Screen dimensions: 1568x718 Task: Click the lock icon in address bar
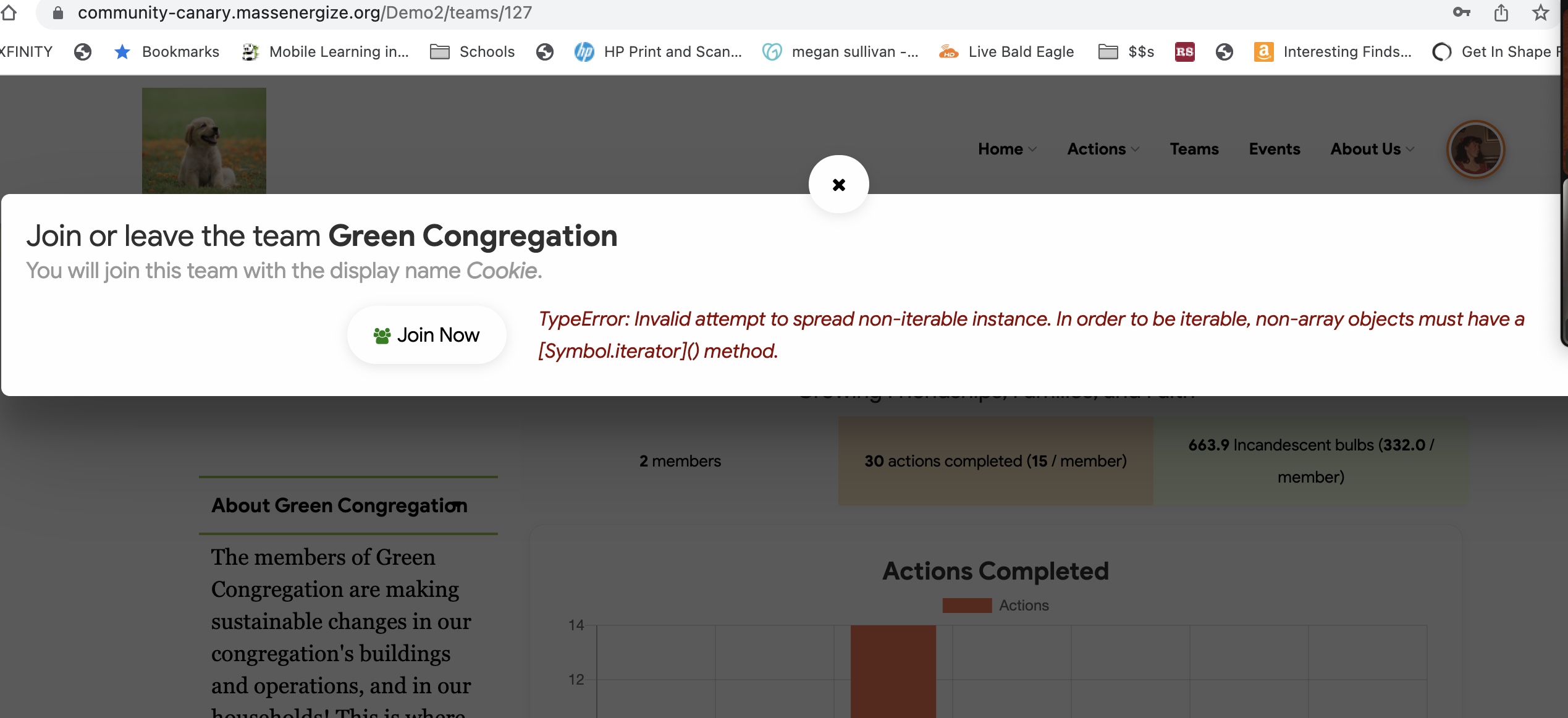coord(58,13)
